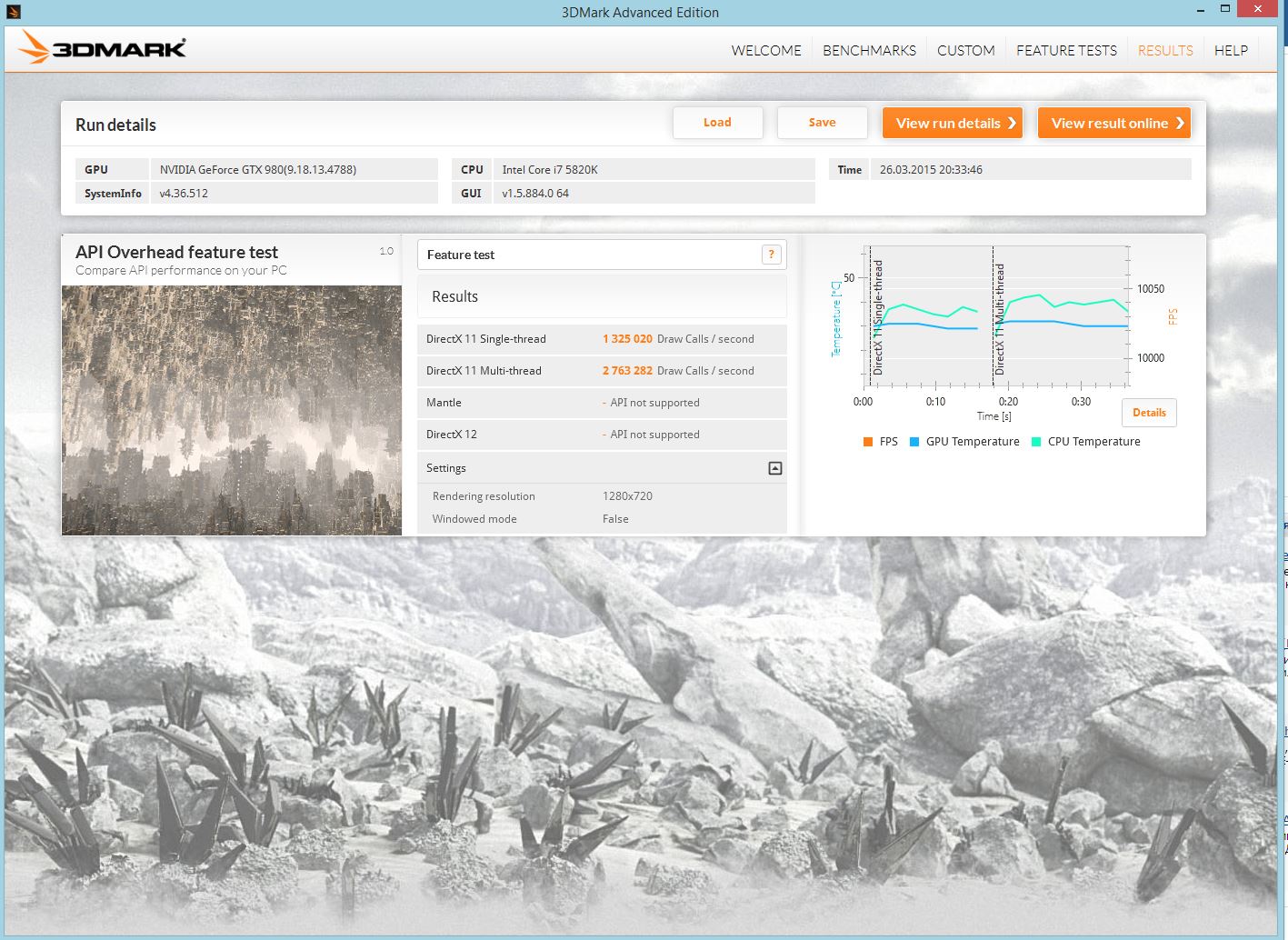Click the Save button

click(x=822, y=123)
